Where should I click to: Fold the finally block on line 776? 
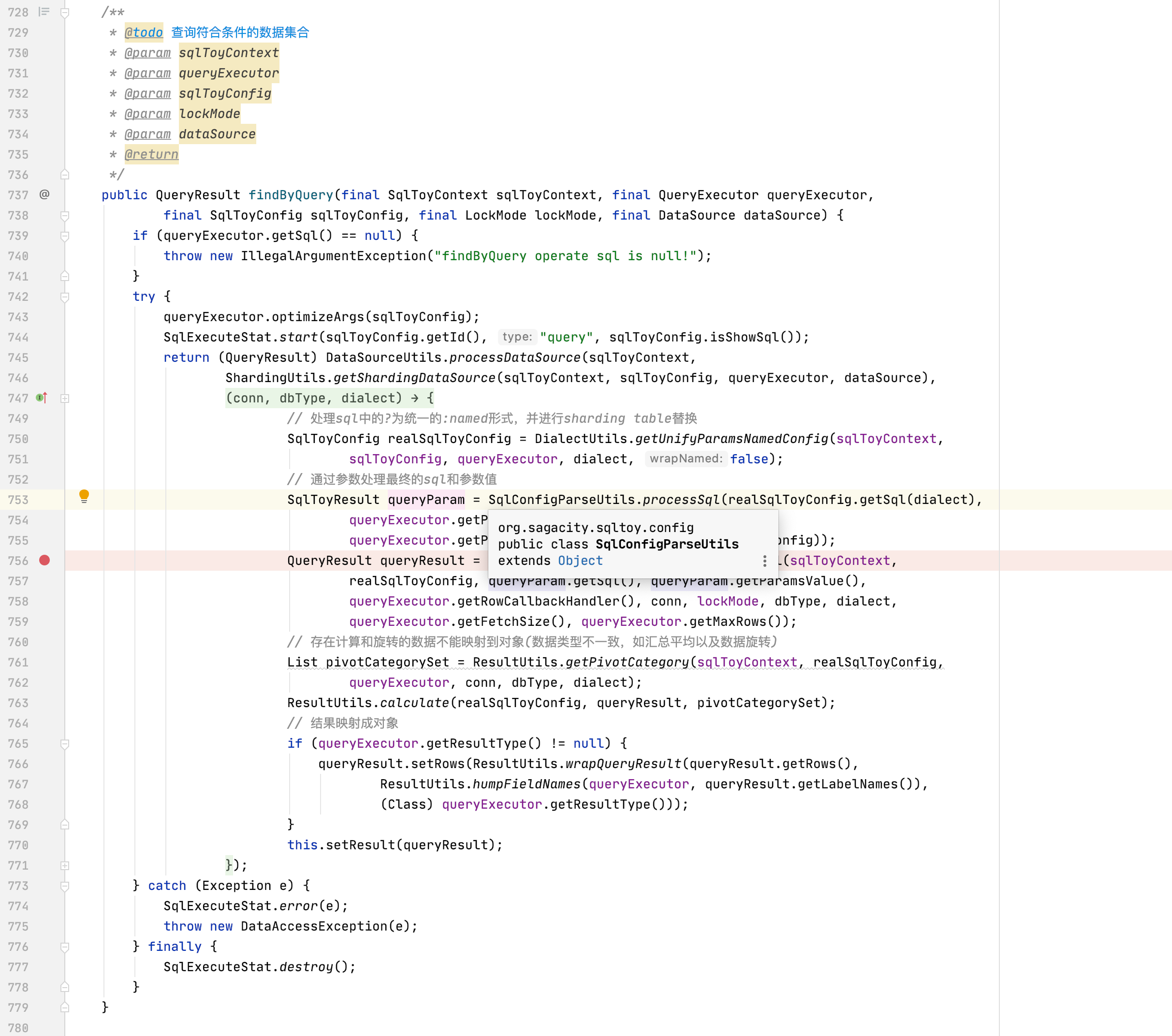coord(65,947)
